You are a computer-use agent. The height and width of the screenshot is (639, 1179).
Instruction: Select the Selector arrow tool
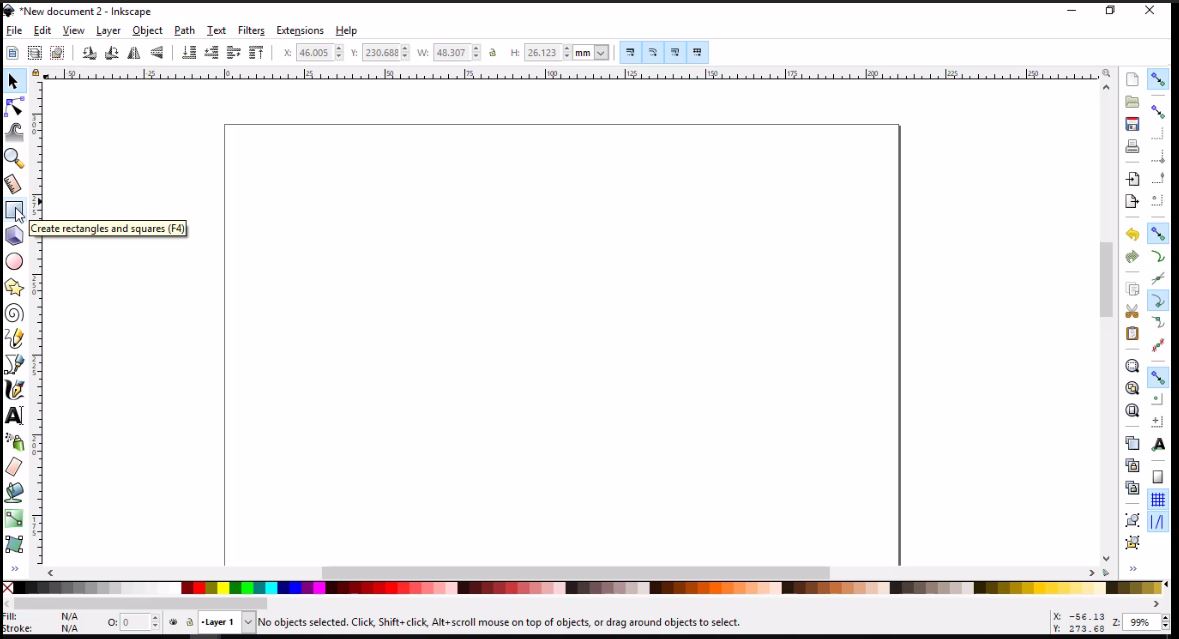(13, 81)
